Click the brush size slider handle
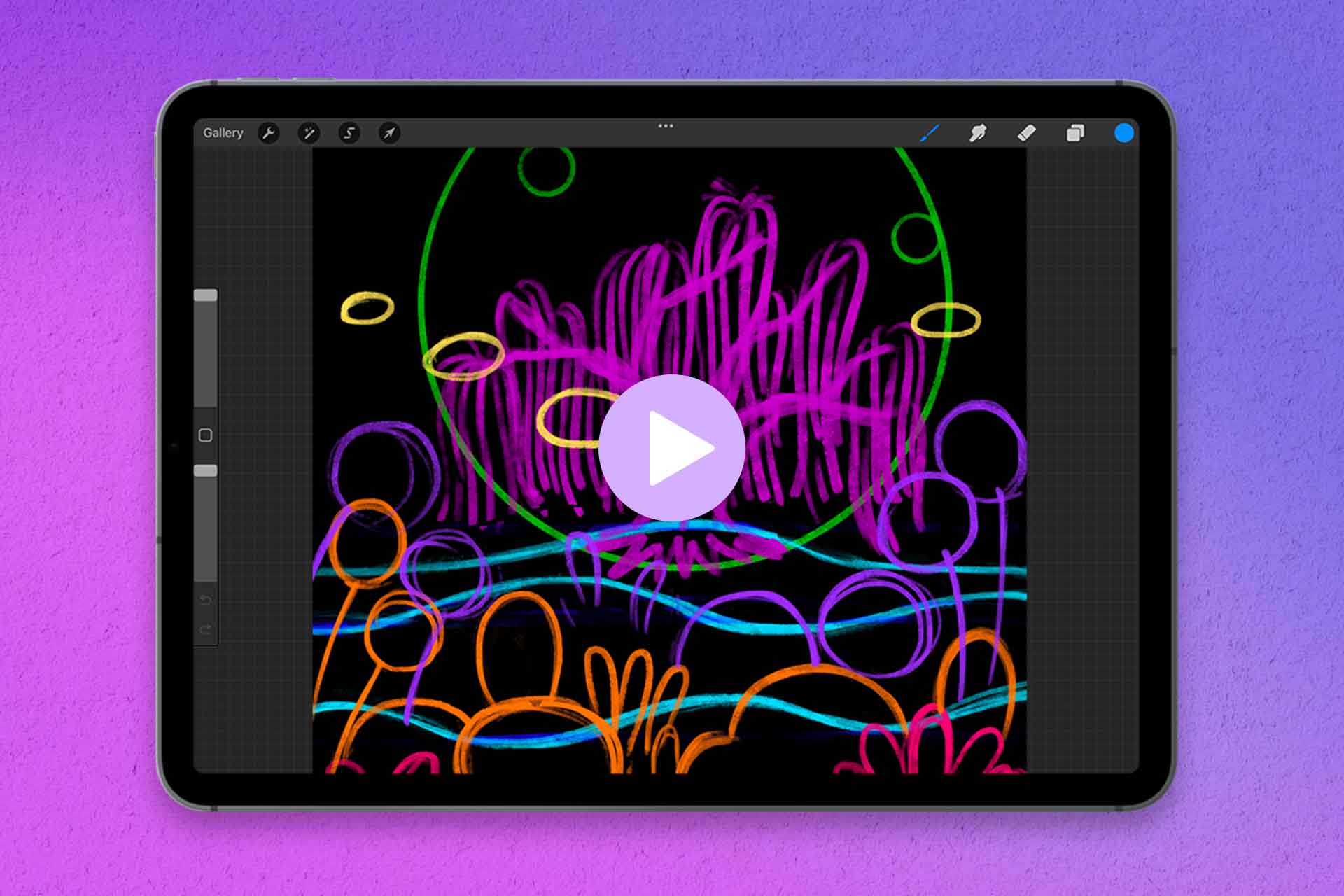Image resolution: width=1344 pixels, height=896 pixels. coord(206,296)
